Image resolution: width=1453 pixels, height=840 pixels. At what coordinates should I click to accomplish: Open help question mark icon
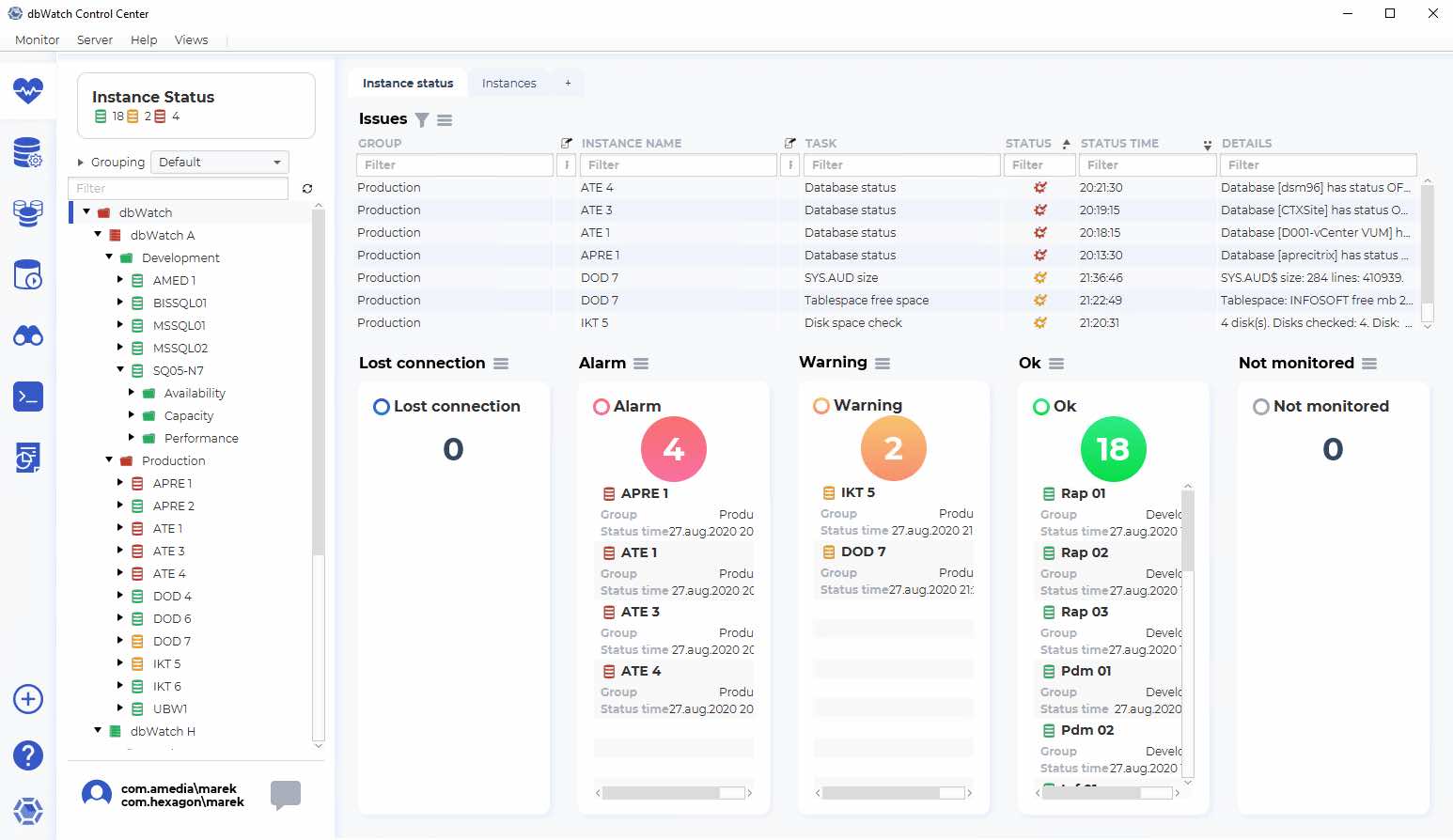28,755
